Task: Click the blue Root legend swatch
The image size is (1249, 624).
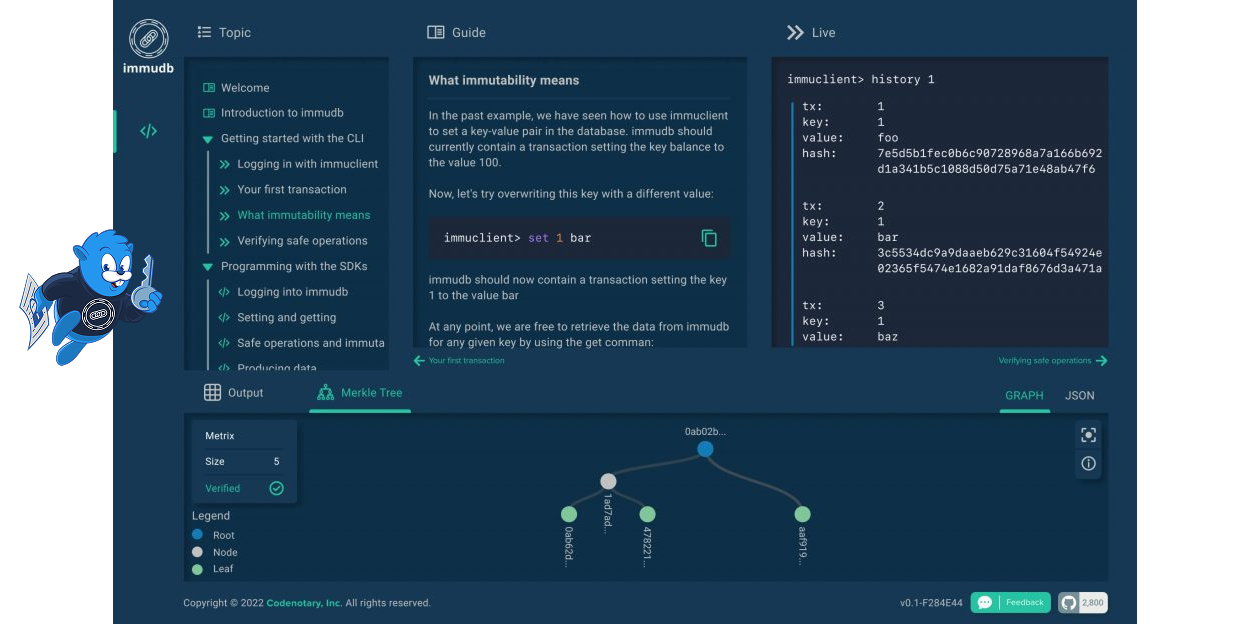Action: (x=197, y=535)
